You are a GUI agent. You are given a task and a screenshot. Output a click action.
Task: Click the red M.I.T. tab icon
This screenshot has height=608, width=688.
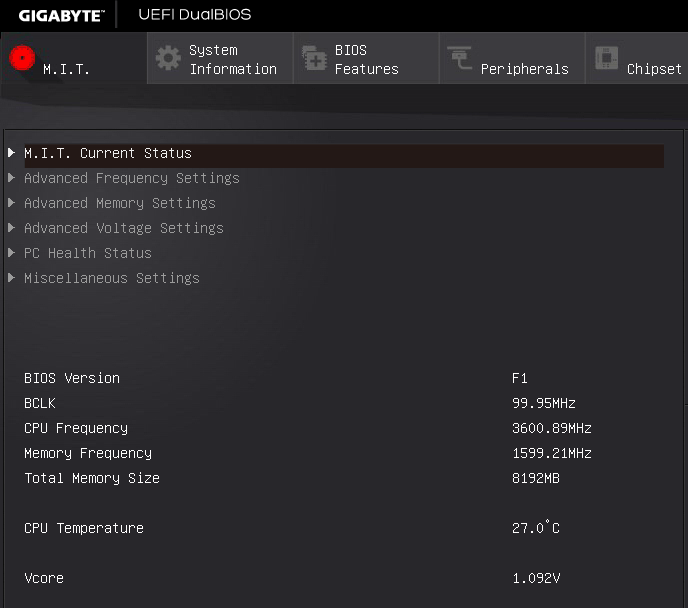[x=22, y=58]
